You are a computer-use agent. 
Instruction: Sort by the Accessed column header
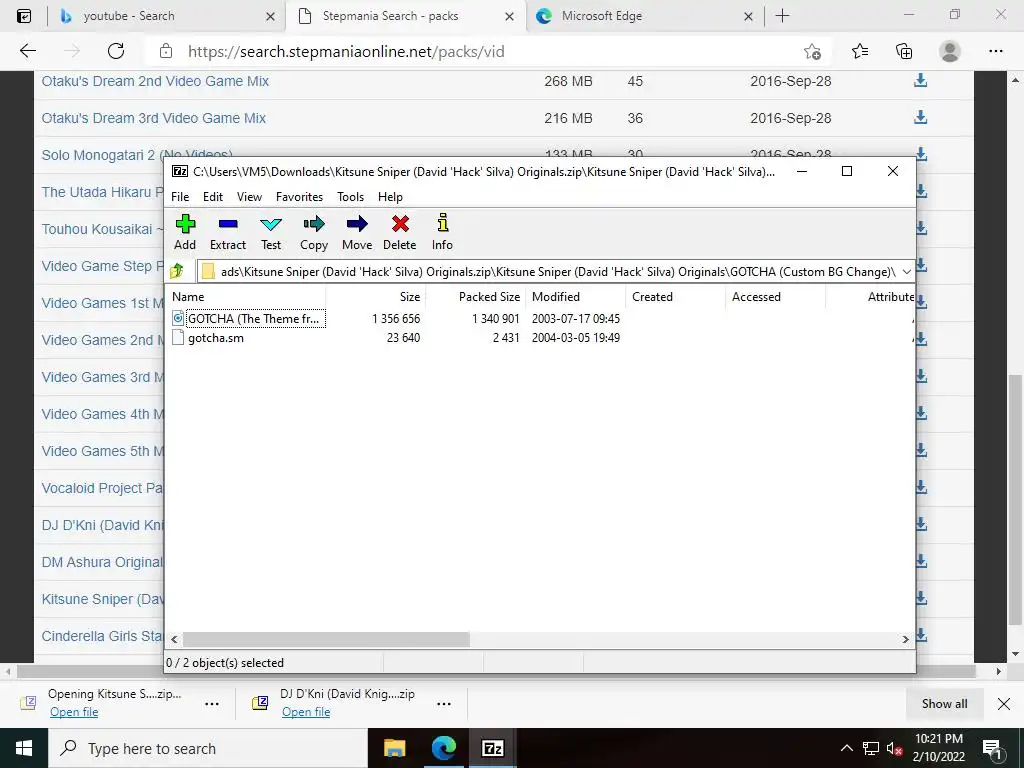point(775,296)
